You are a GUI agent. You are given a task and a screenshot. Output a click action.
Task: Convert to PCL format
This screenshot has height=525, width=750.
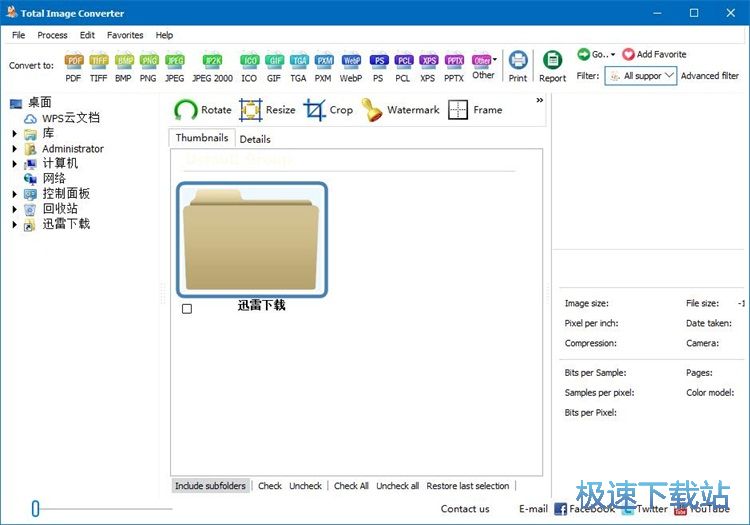pos(403,67)
